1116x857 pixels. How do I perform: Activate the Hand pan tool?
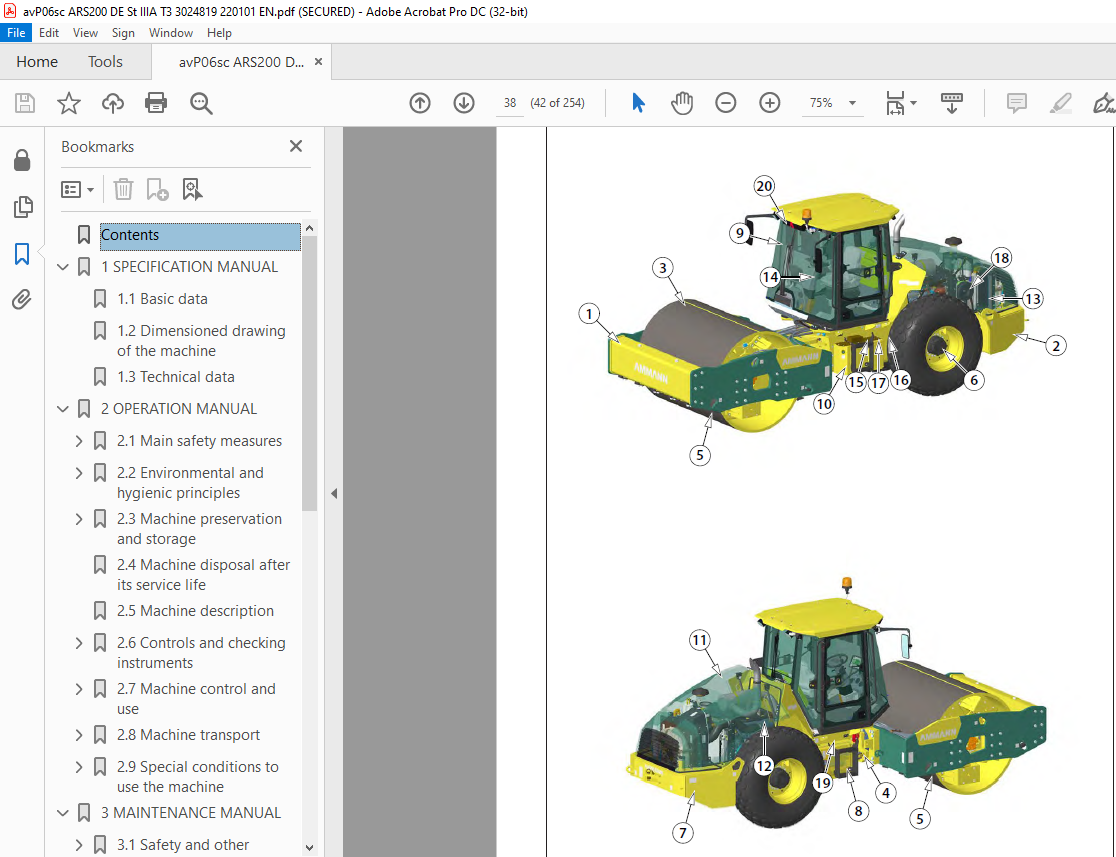[x=682, y=103]
